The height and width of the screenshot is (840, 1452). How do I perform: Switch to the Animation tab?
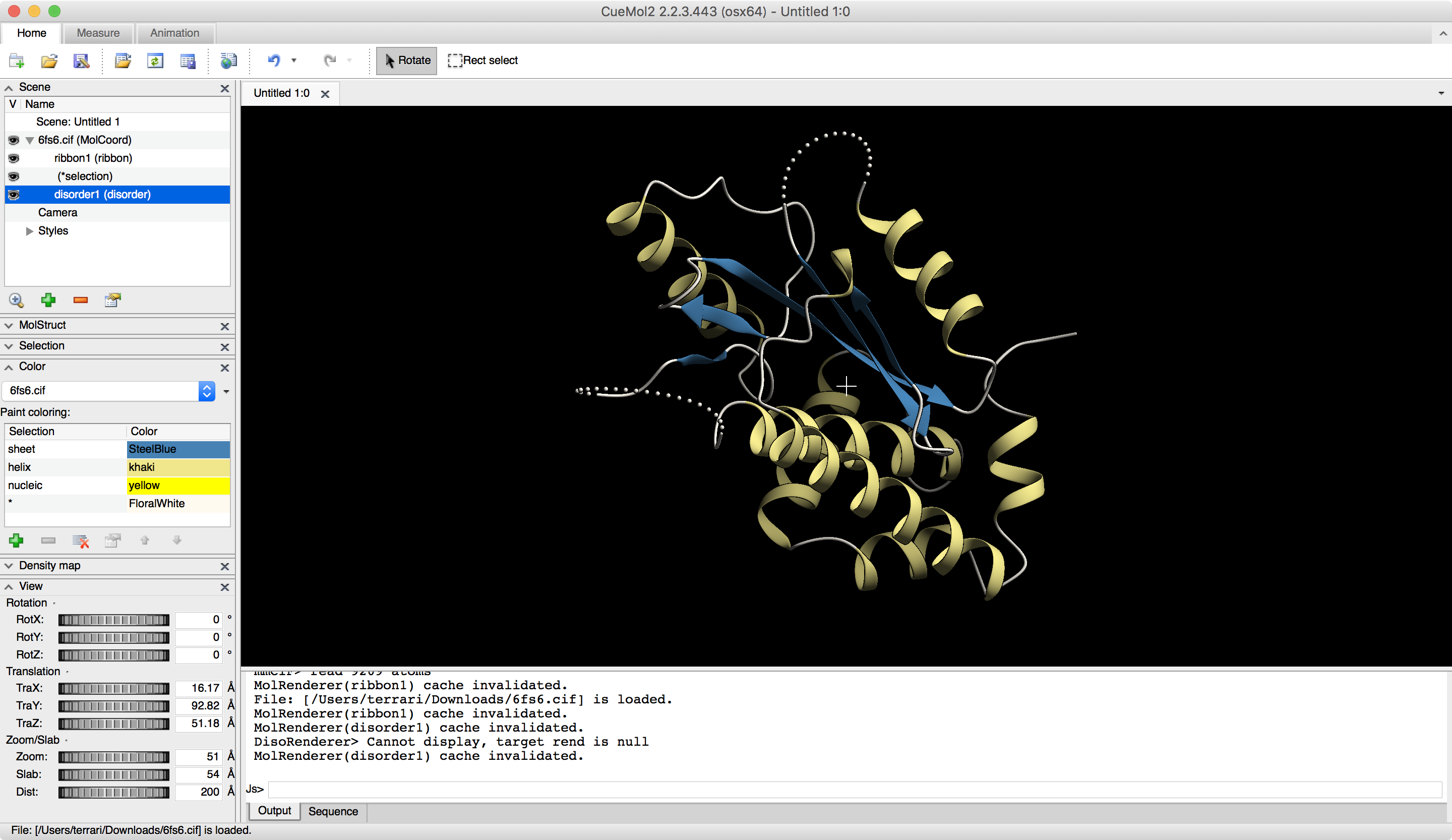click(x=174, y=33)
